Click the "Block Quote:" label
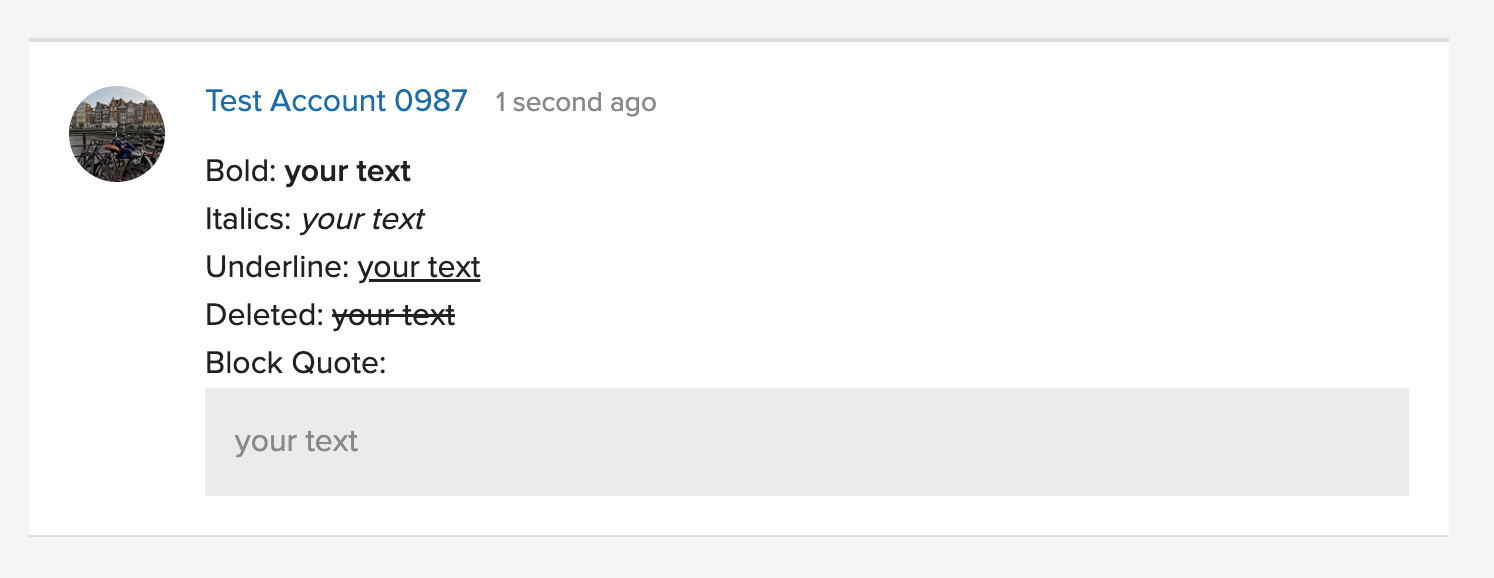 tap(296, 363)
